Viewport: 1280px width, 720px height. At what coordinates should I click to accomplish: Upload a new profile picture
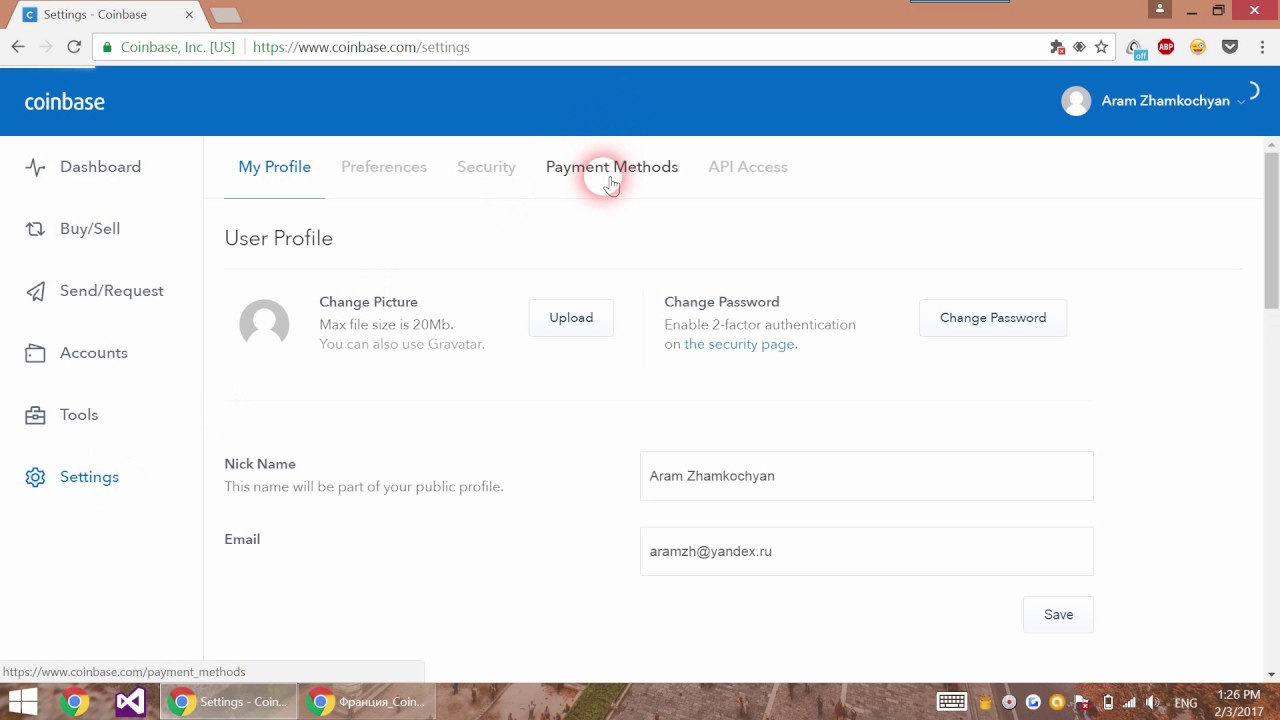point(571,318)
